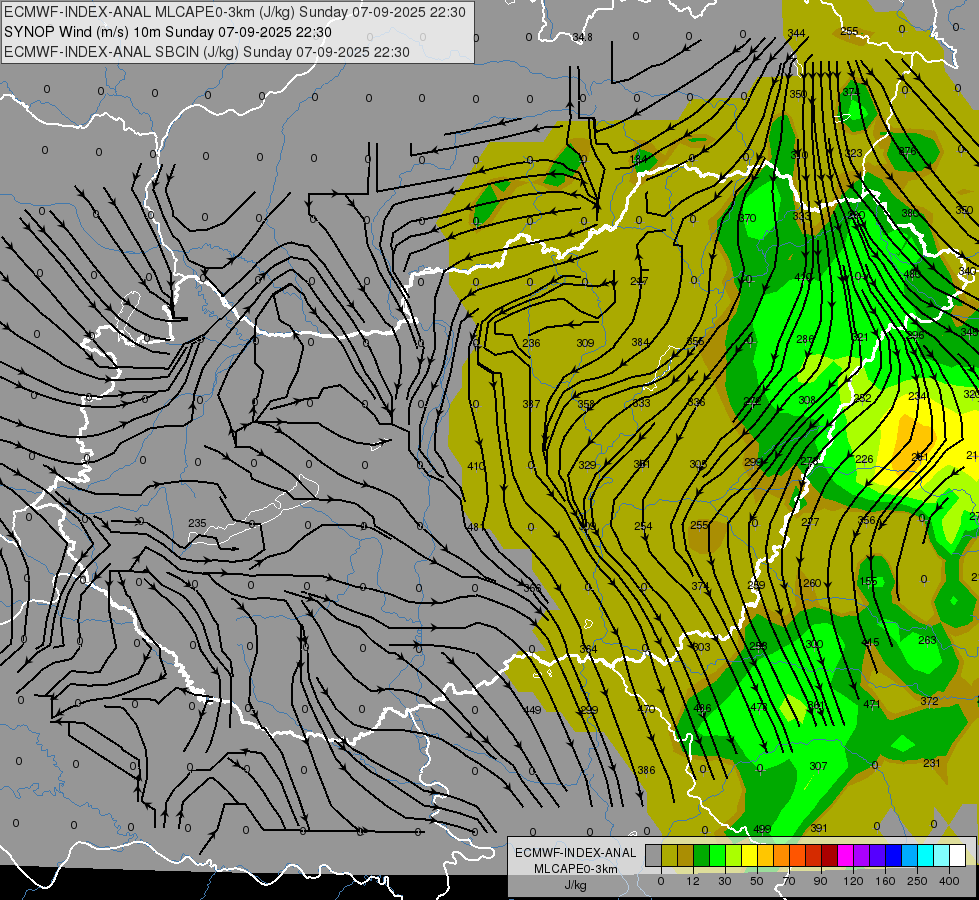Click the legend scale value 250

pyautogui.click(x=917, y=881)
